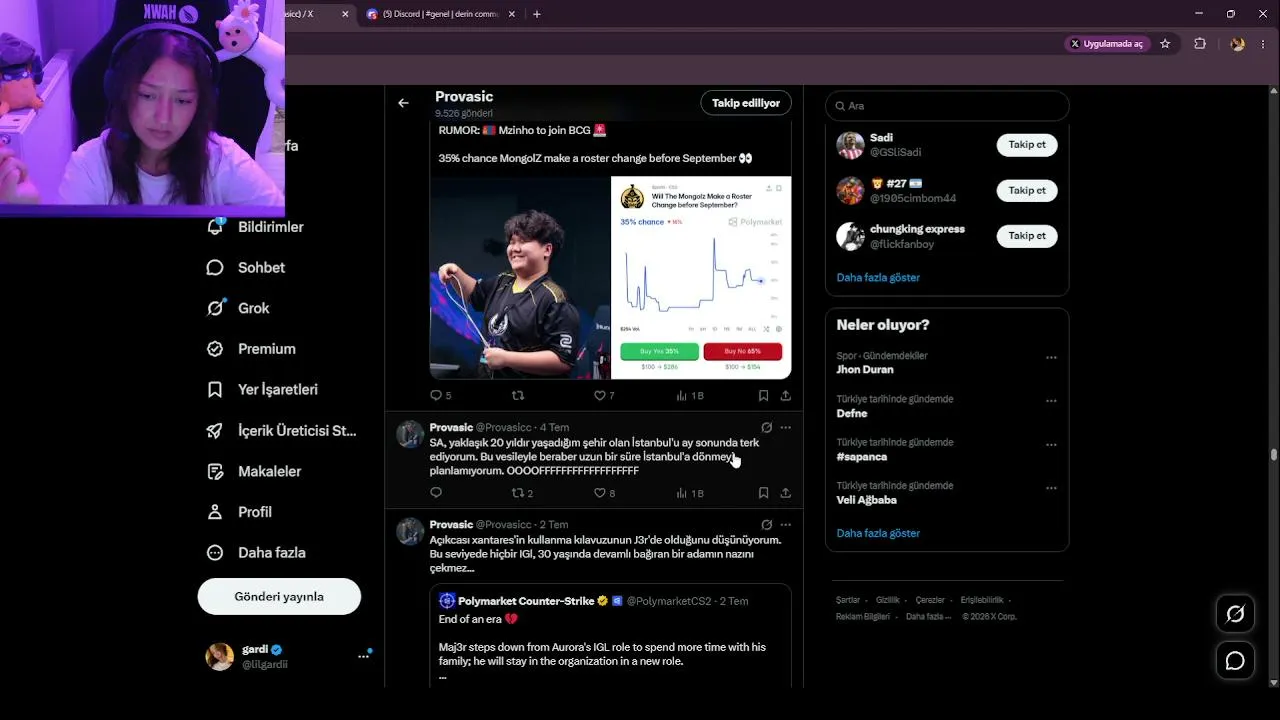
Task: Open a new browser tab
Action: point(537,14)
